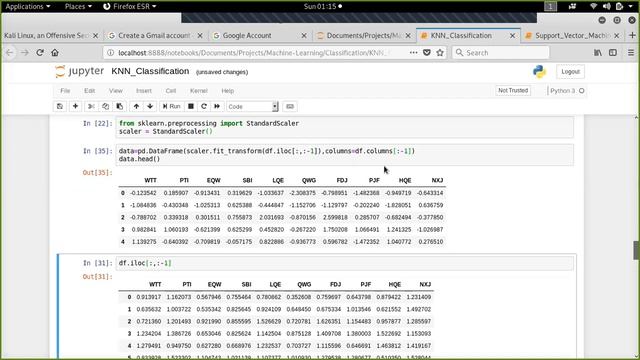The width and height of the screenshot is (640, 360).
Task: Click the Firefox Search box
Action: point(500,53)
